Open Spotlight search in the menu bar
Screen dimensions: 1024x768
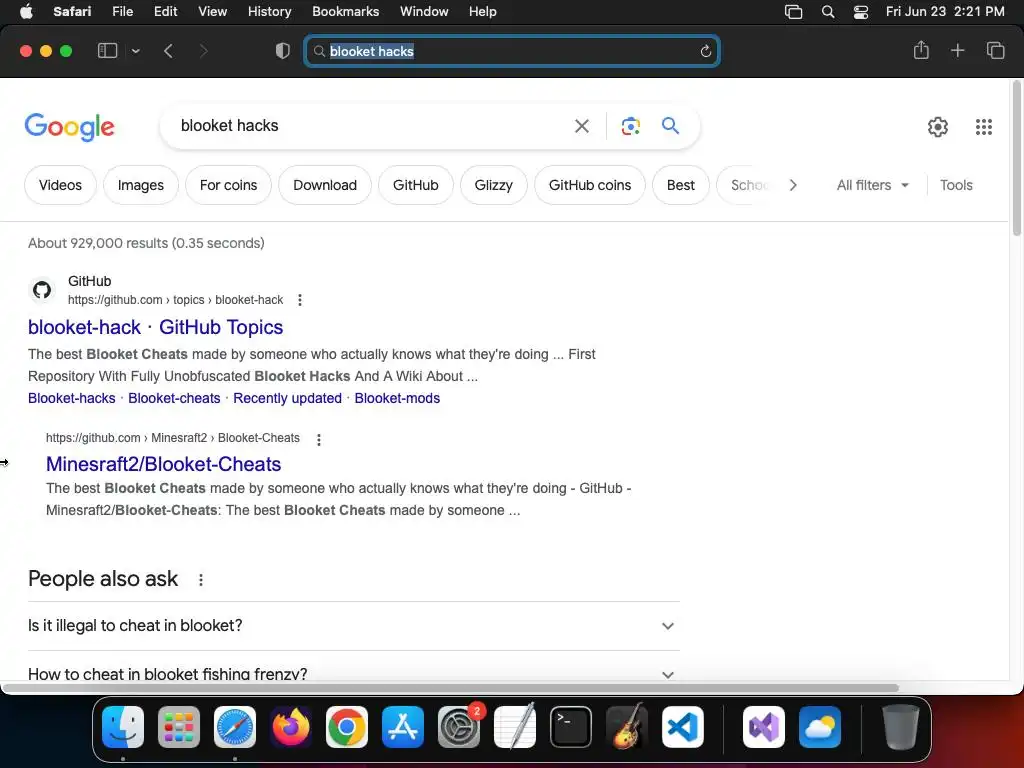[827, 12]
